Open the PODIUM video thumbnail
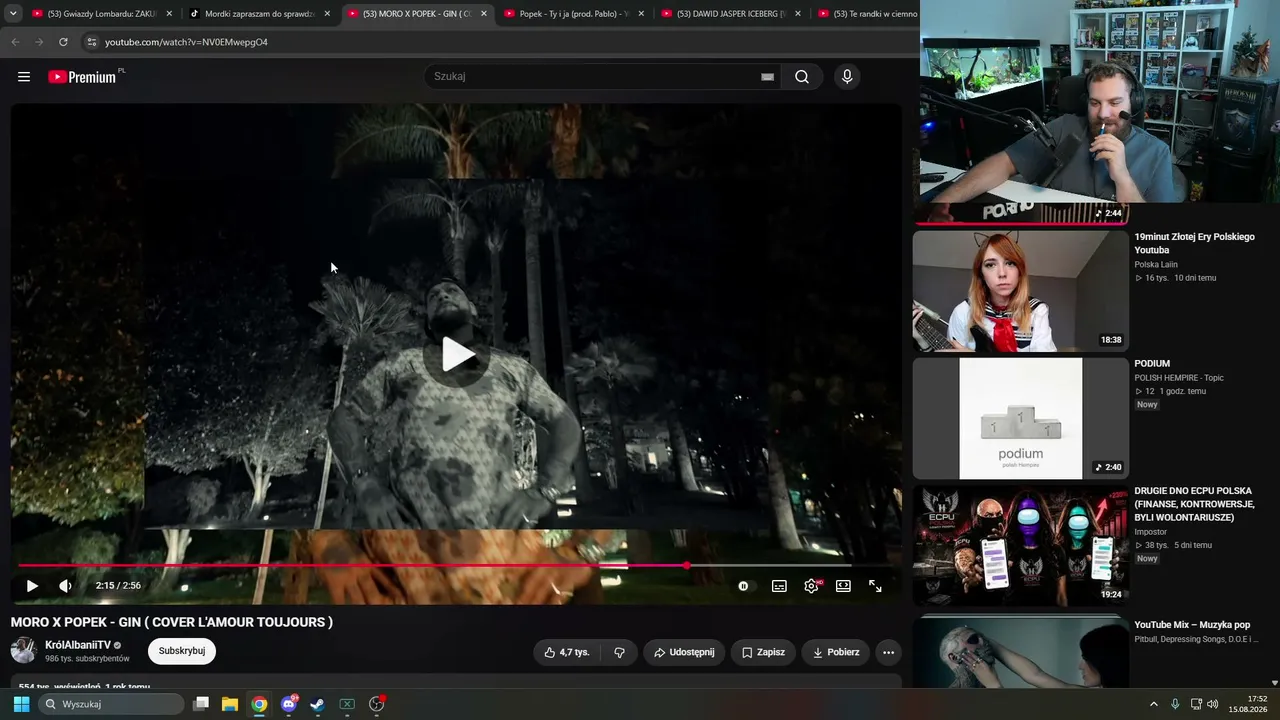This screenshot has height=720, width=1280. 1020,419
